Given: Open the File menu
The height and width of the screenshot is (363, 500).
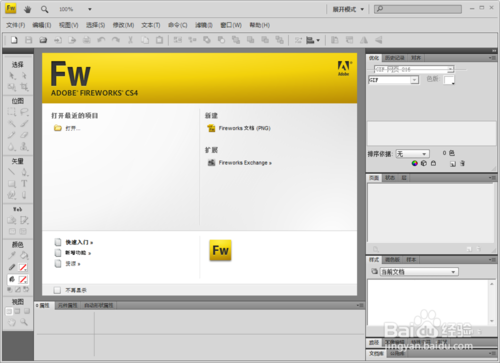Looking at the screenshot, I should point(16,25).
